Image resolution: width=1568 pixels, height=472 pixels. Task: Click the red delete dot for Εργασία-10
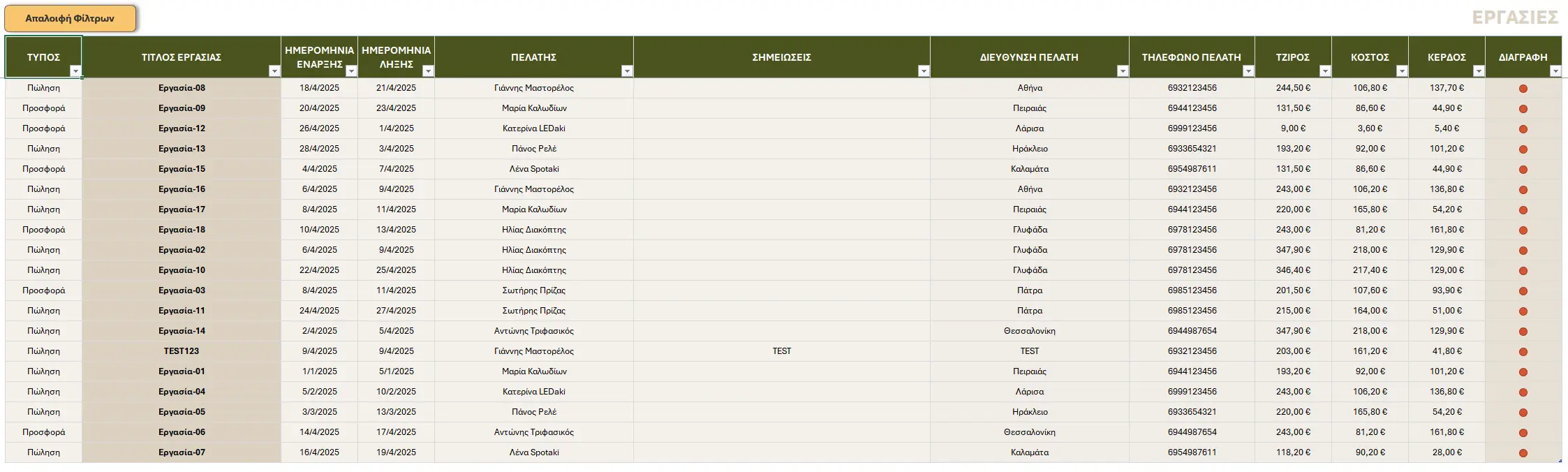(x=1523, y=271)
